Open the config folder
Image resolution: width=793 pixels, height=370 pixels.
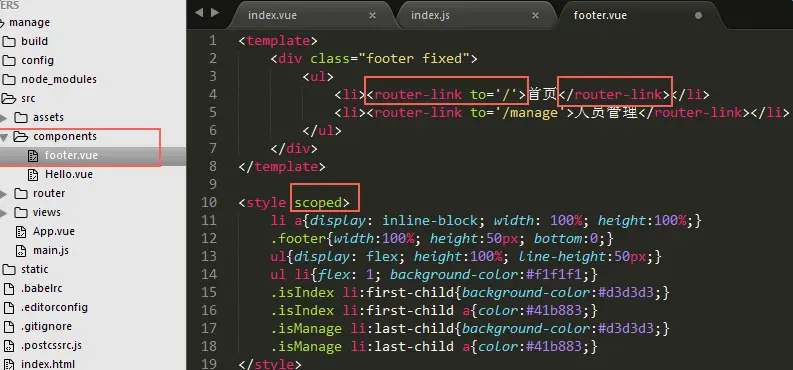coord(37,61)
